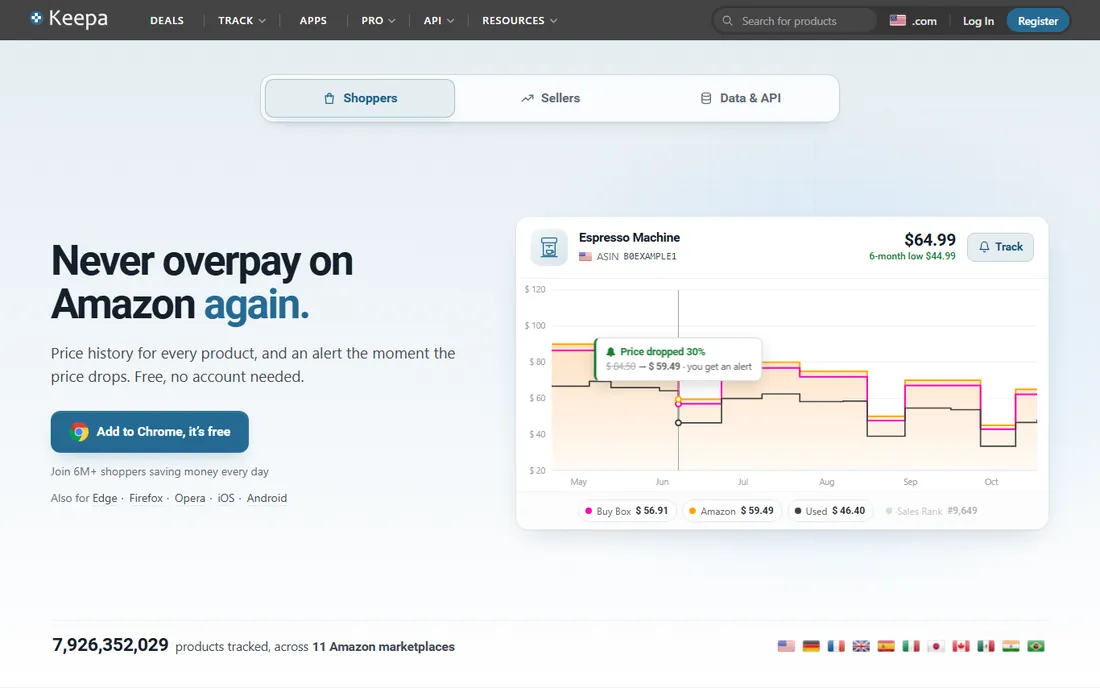This screenshot has width=1100, height=688.
Task: Click the bell icon on Track button
Action: click(984, 247)
